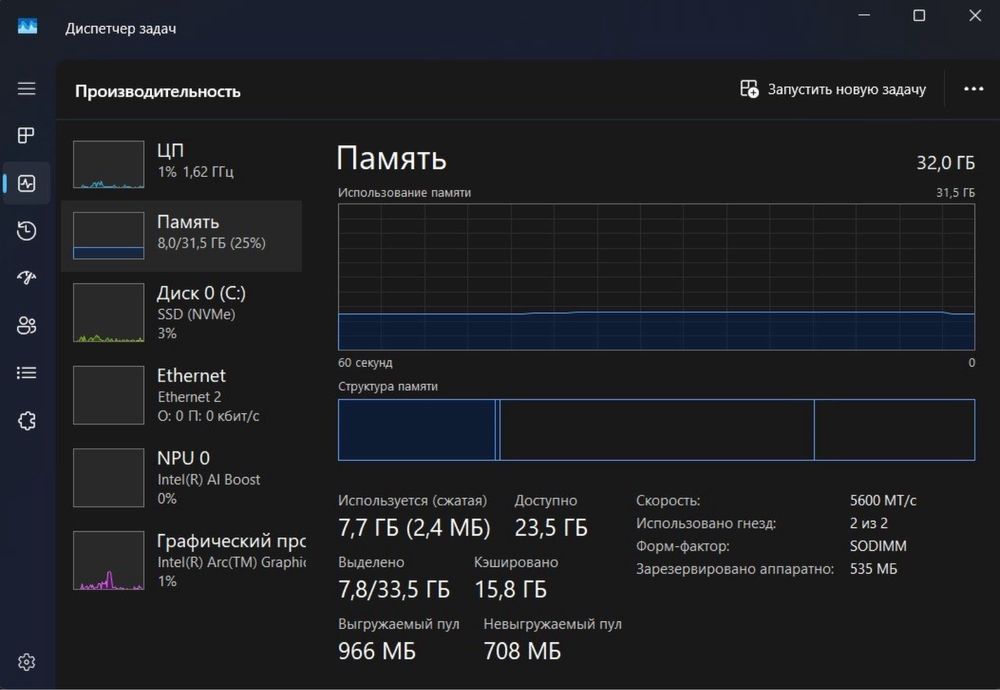Click the CPU mini graph thumbnail

click(108, 165)
